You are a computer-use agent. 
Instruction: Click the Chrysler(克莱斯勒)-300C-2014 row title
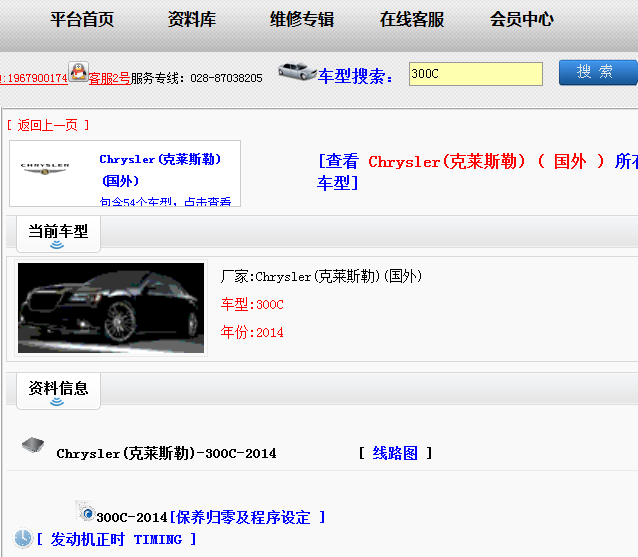tap(166, 453)
